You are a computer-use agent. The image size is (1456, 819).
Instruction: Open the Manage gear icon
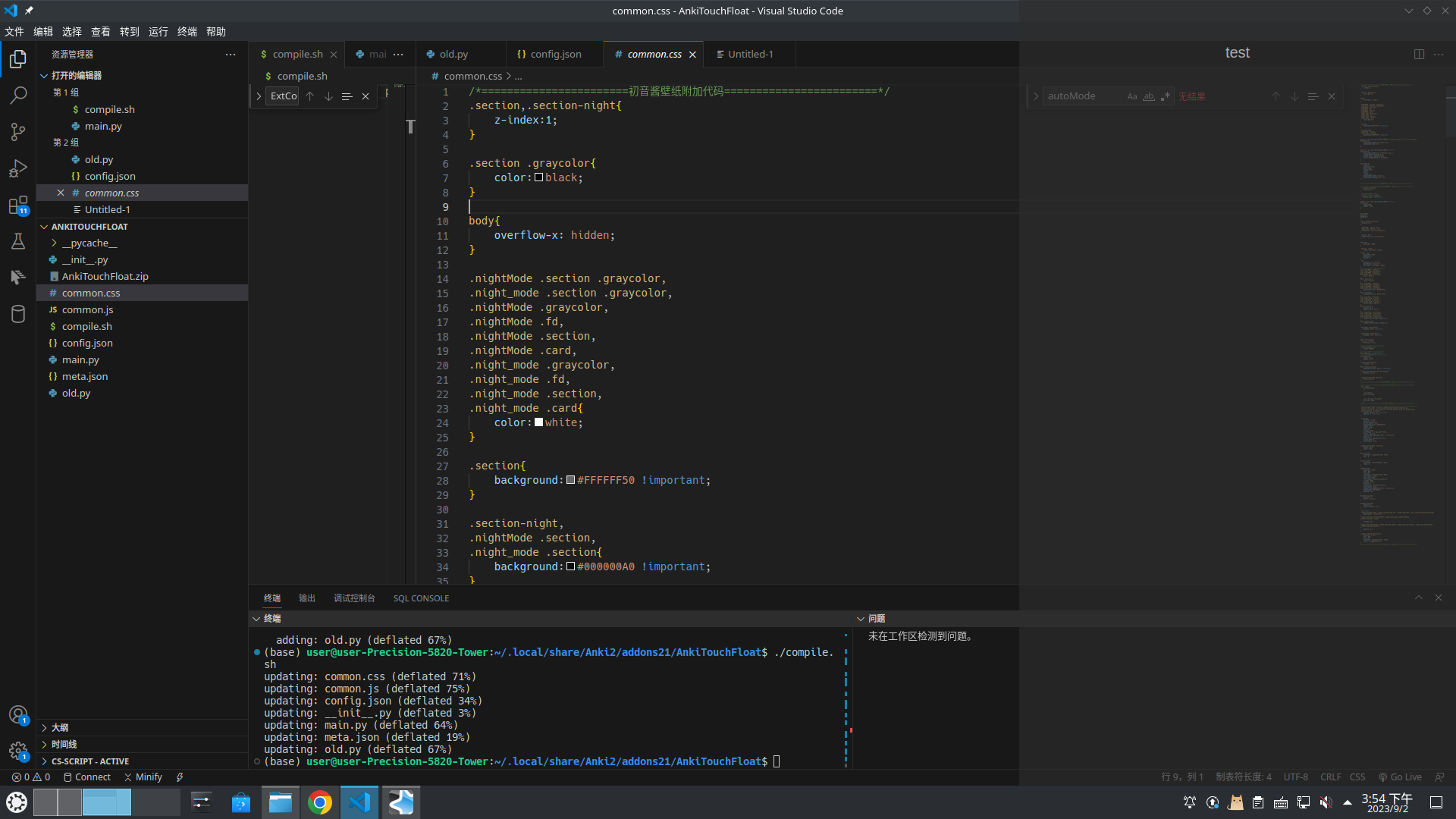(x=18, y=751)
